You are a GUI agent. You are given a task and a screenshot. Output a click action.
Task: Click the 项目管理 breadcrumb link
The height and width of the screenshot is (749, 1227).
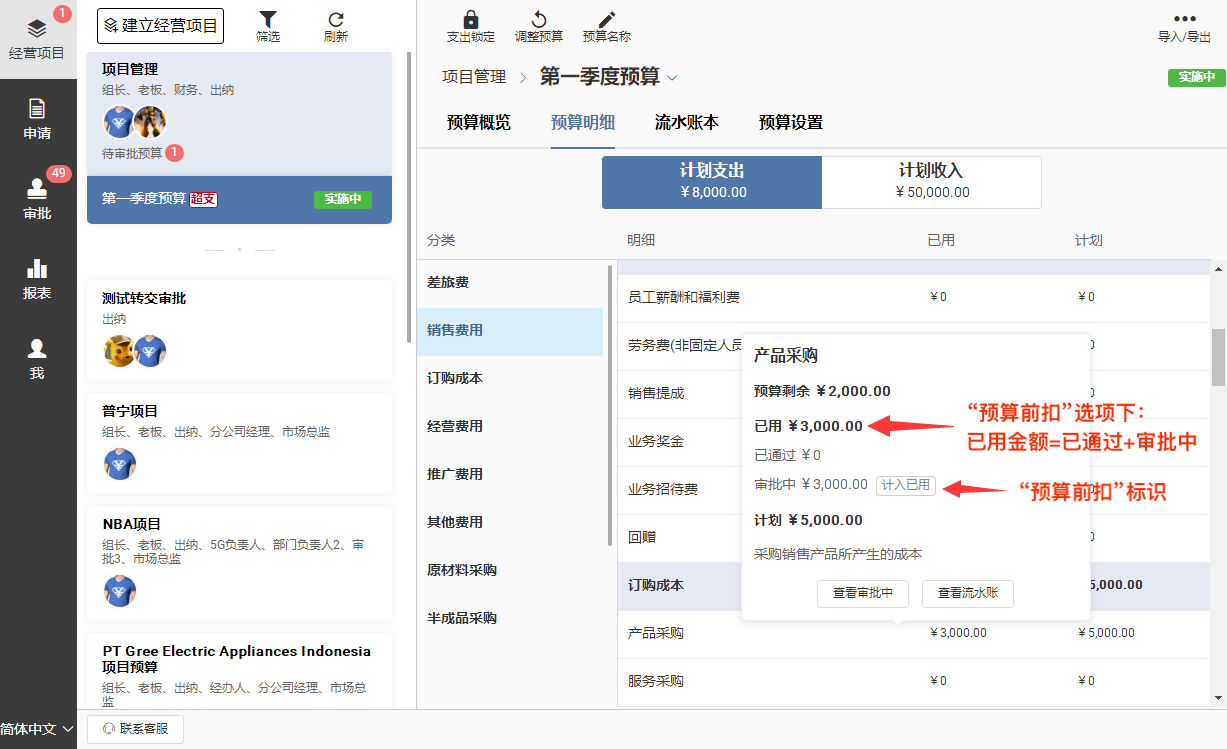click(474, 77)
